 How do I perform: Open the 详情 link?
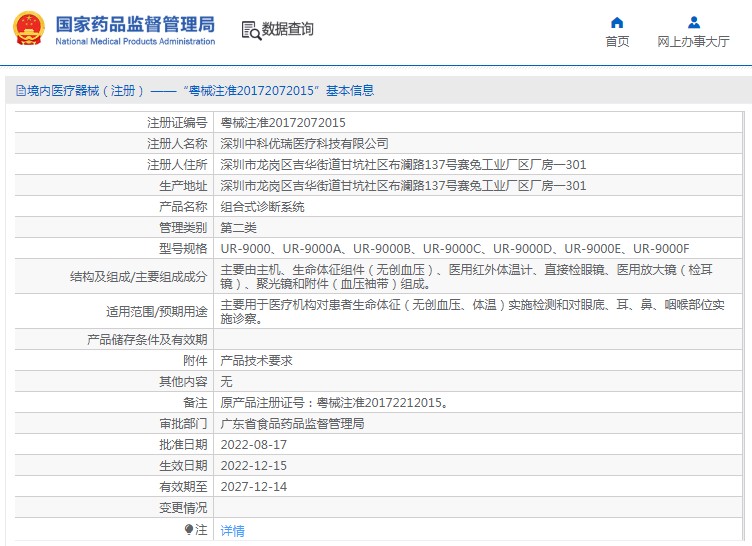click(x=232, y=531)
